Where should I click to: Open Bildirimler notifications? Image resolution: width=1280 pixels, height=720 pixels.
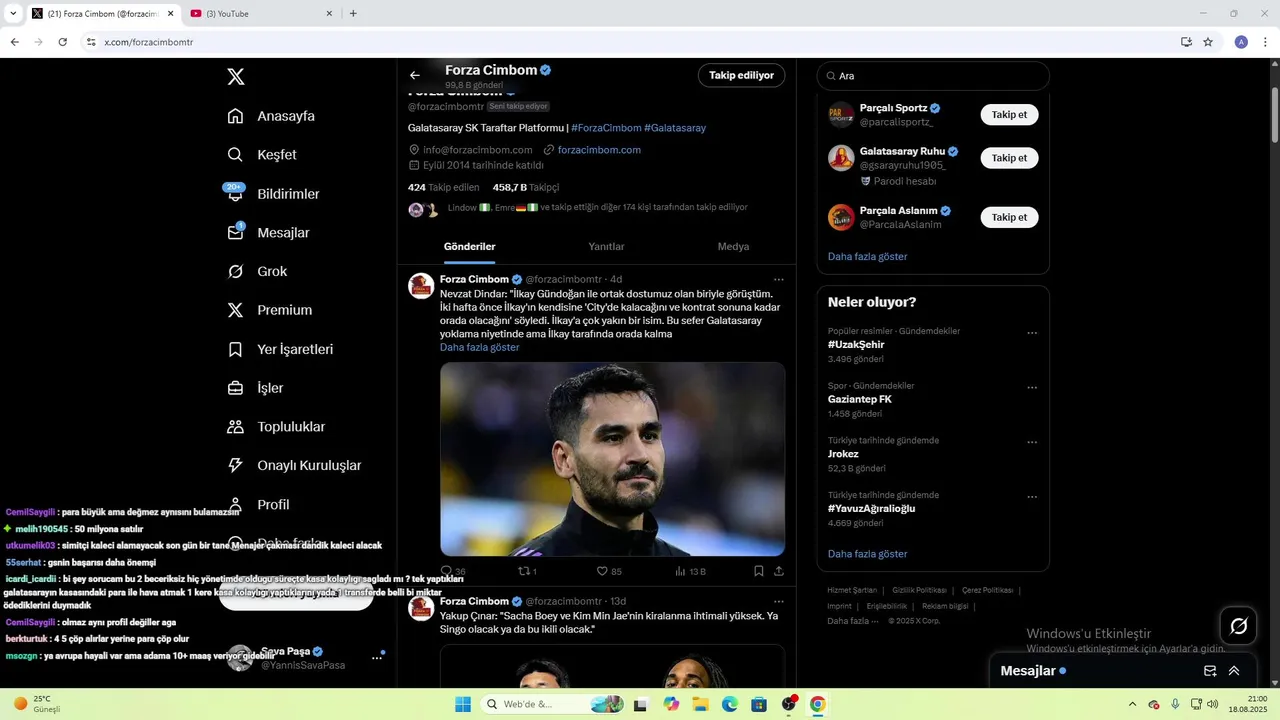273,194
